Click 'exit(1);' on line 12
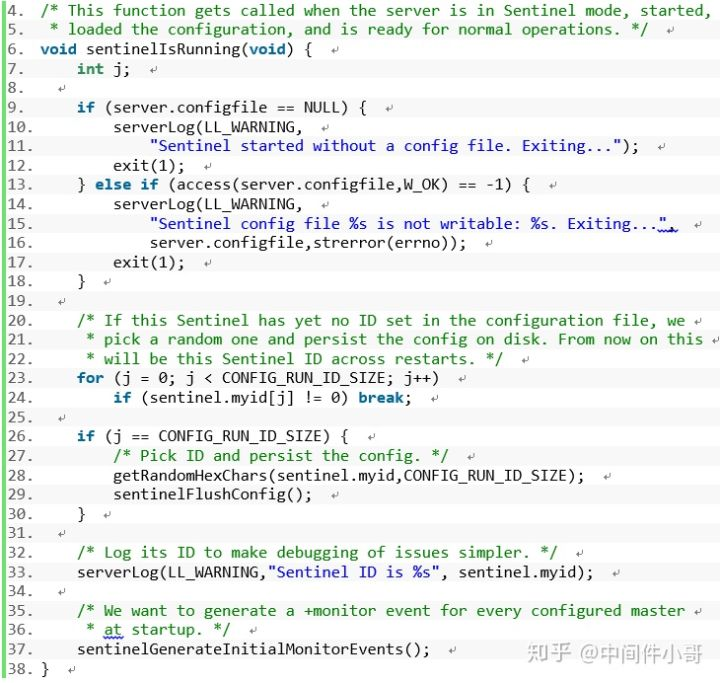 [x=149, y=166]
